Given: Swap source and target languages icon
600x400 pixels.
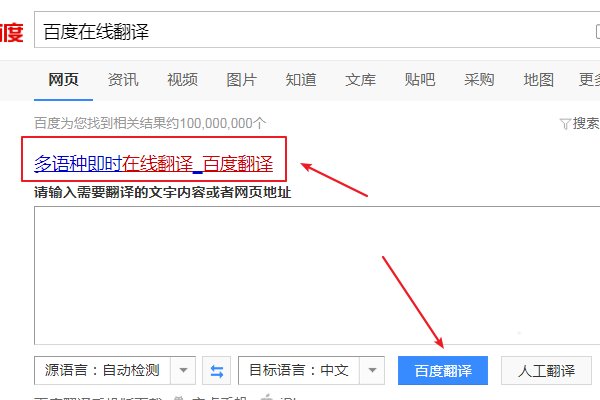Looking at the screenshot, I should click(217, 371).
